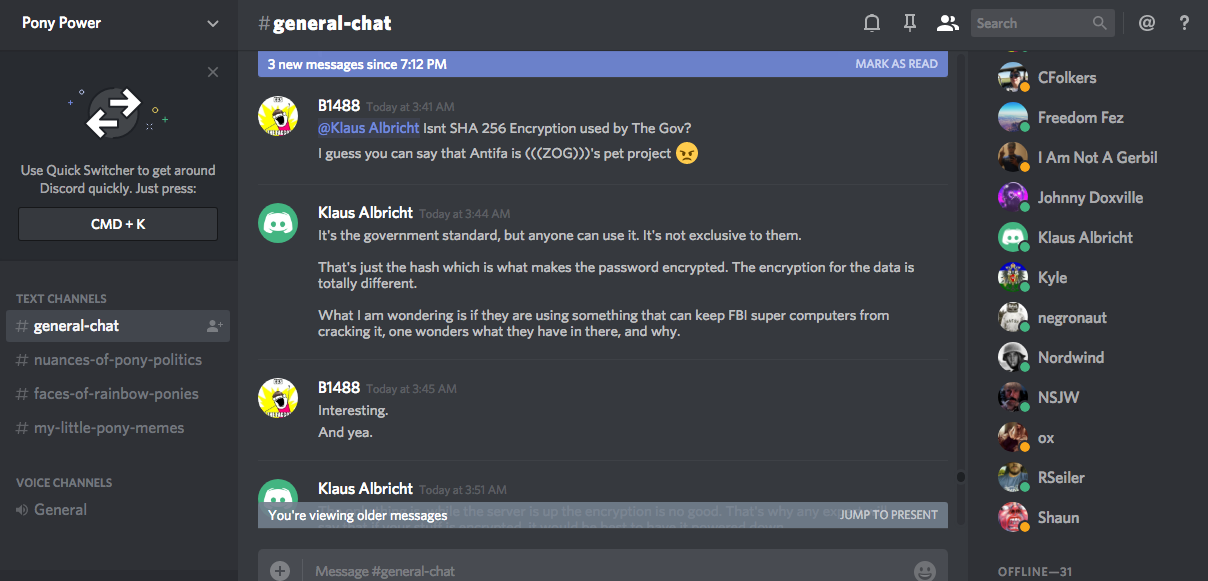Image resolution: width=1208 pixels, height=581 pixels.
Task: Click Jump To Present button
Action: pos(888,515)
